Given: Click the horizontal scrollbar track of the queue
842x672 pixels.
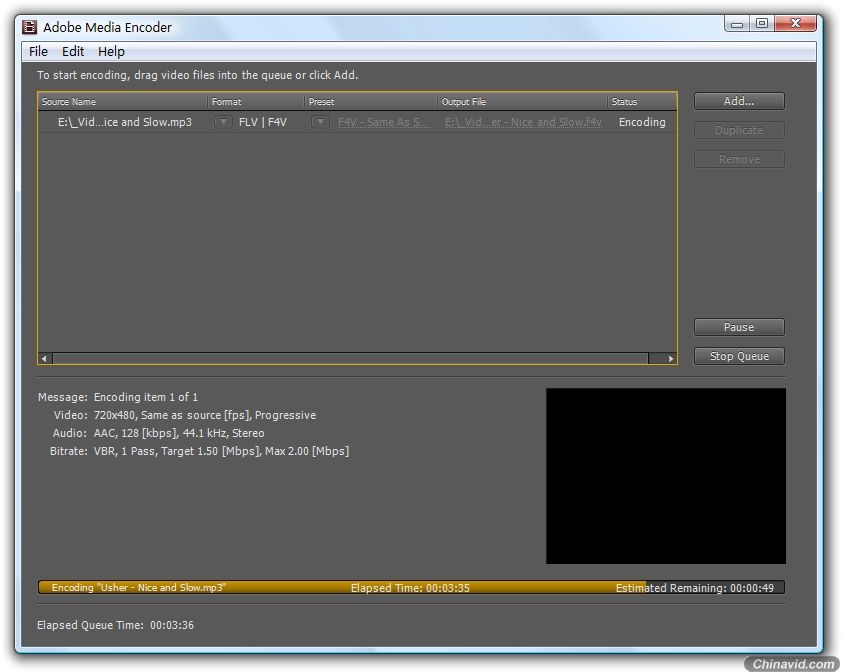Looking at the screenshot, I should 351,358.
